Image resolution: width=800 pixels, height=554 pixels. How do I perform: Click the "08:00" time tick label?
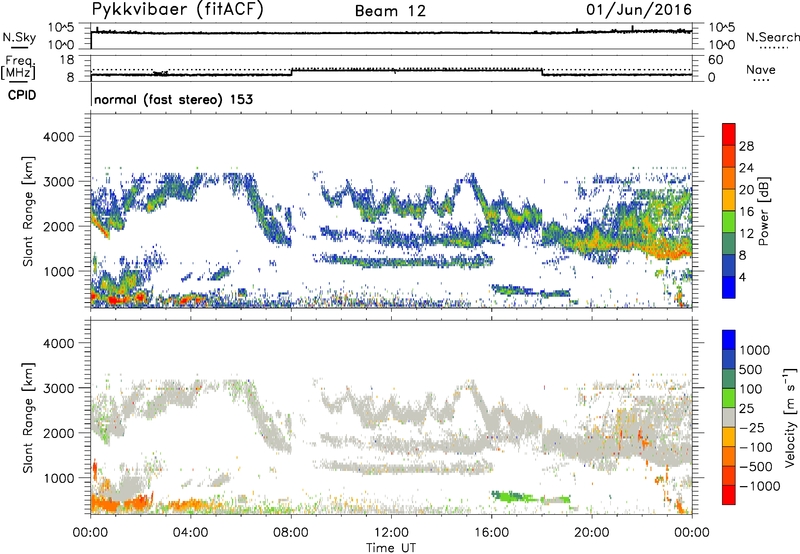tap(291, 533)
